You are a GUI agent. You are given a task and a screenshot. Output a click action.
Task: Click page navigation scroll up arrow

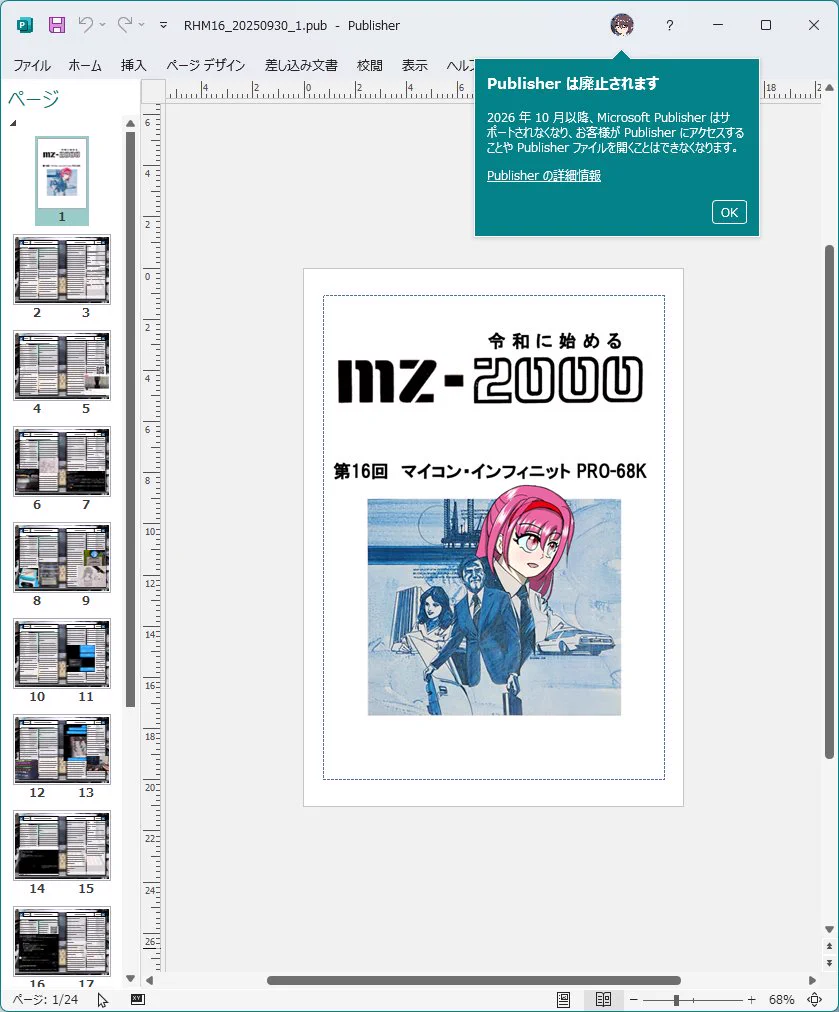pyautogui.click(x=130, y=123)
